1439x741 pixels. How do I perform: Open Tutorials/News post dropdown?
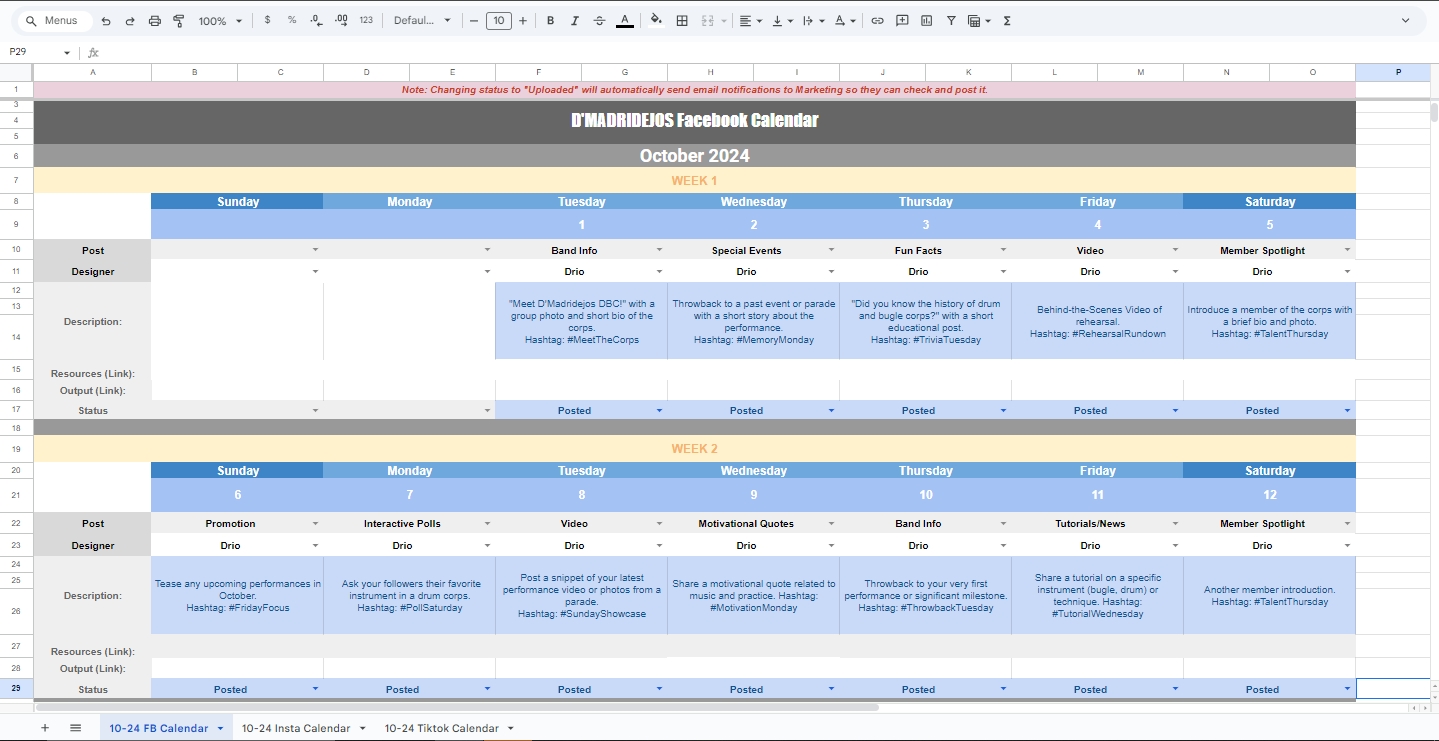(x=1175, y=523)
